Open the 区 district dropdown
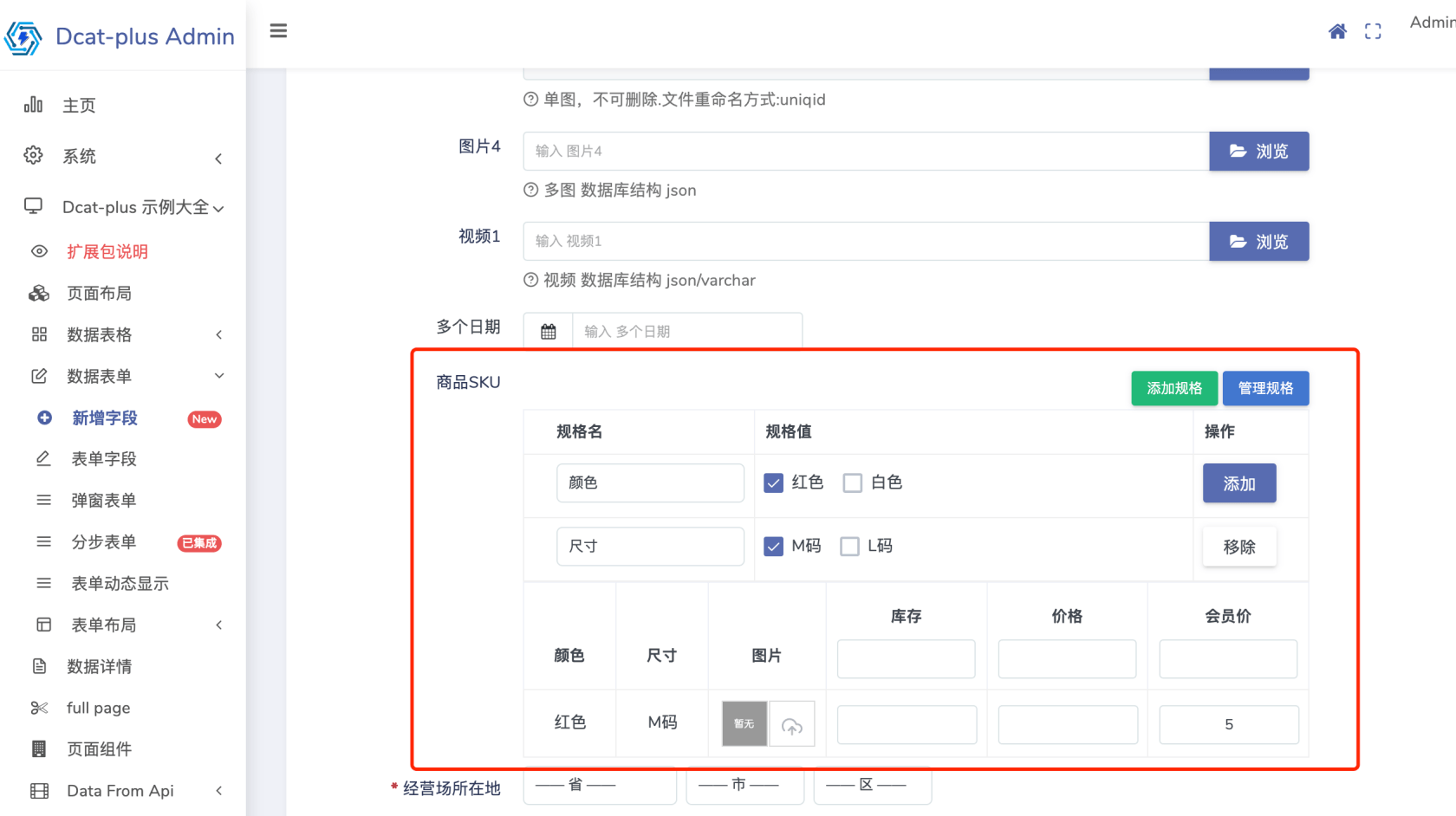This screenshot has width=1456, height=816. (873, 786)
